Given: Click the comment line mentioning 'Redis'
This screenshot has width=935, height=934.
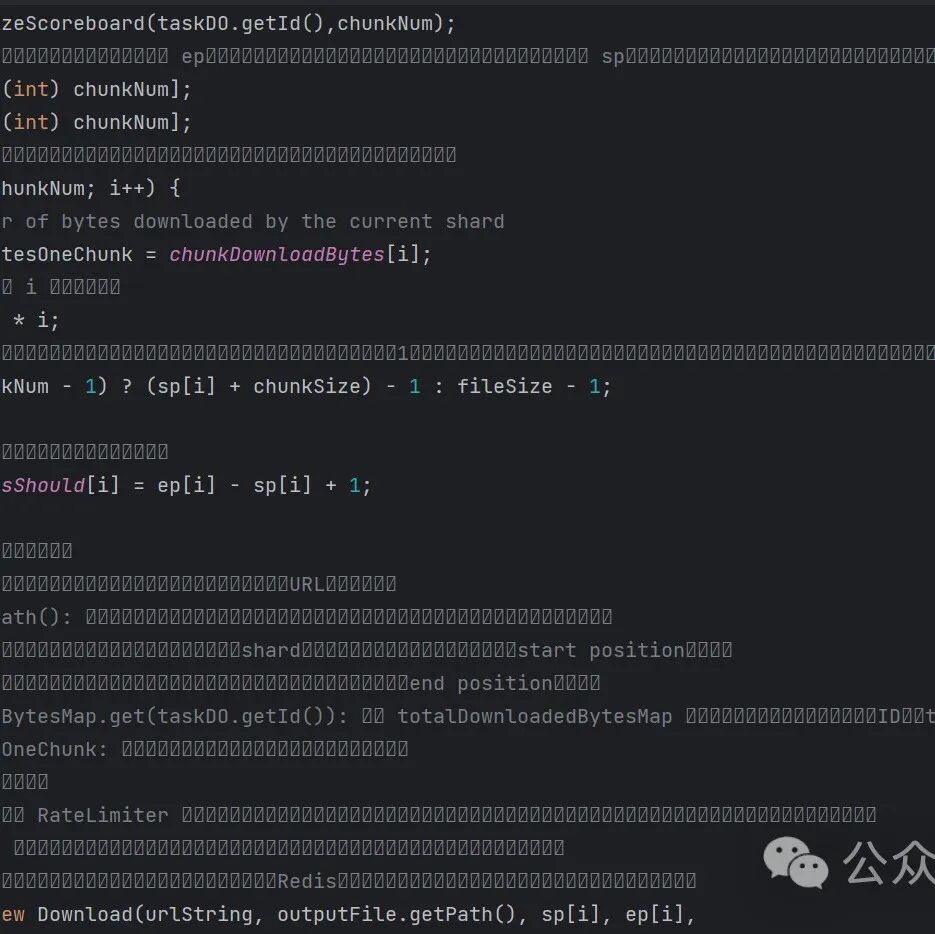Looking at the screenshot, I should tap(348, 880).
